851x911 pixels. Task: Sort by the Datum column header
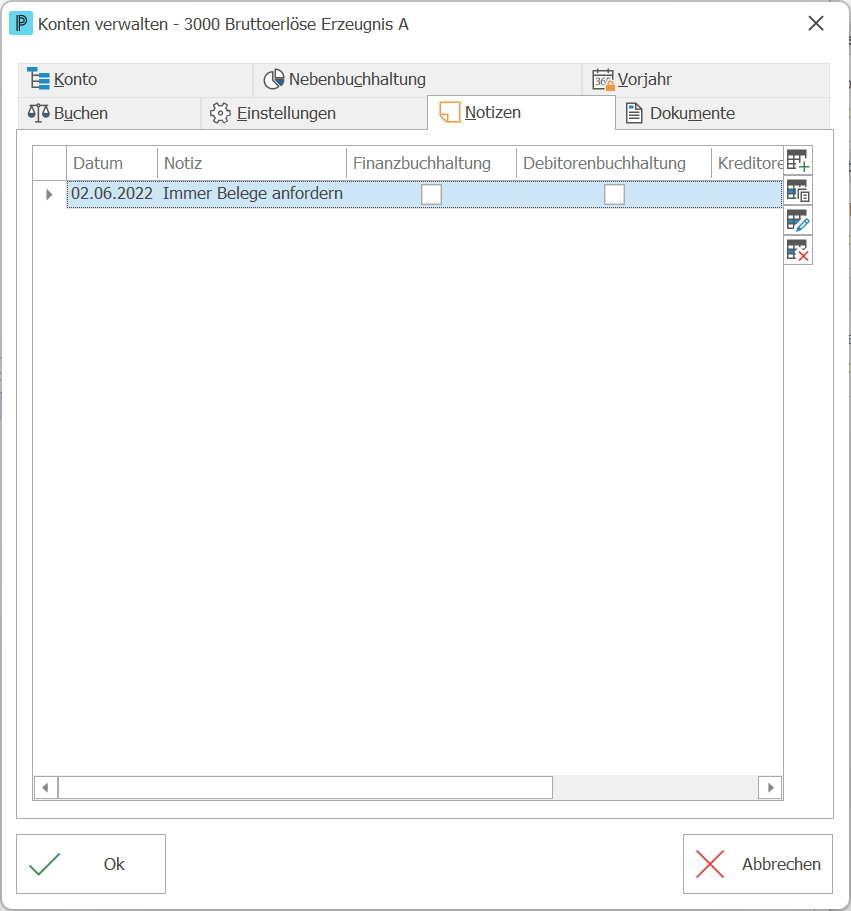tap(112, 163)
